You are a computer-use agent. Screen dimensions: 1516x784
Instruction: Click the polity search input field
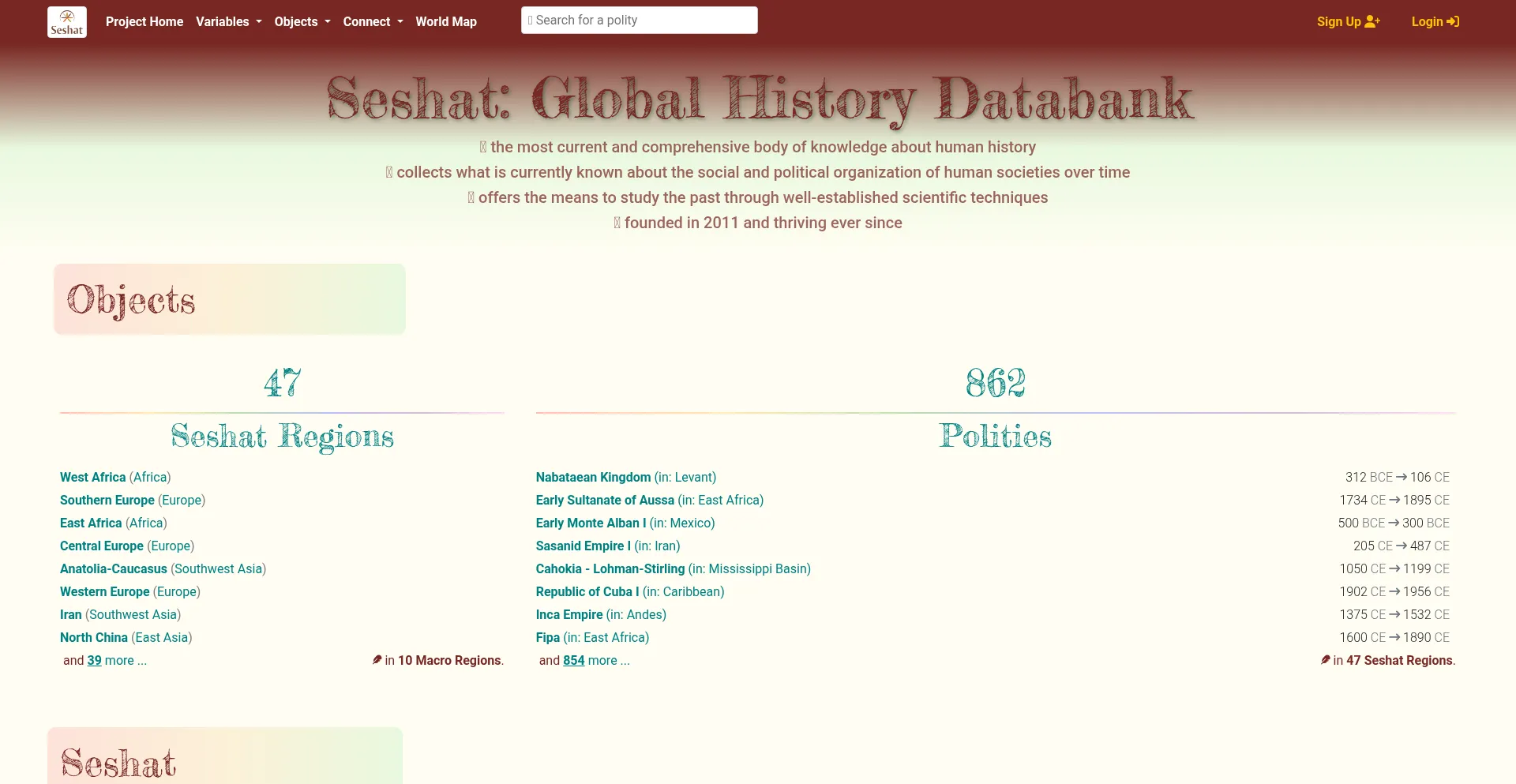tap(640, 20)
